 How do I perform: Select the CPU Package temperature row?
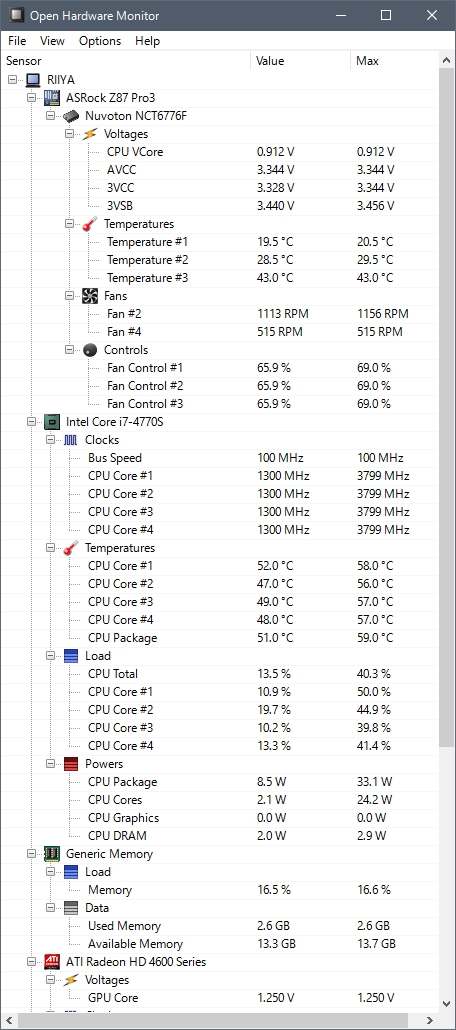coord(219,638)
